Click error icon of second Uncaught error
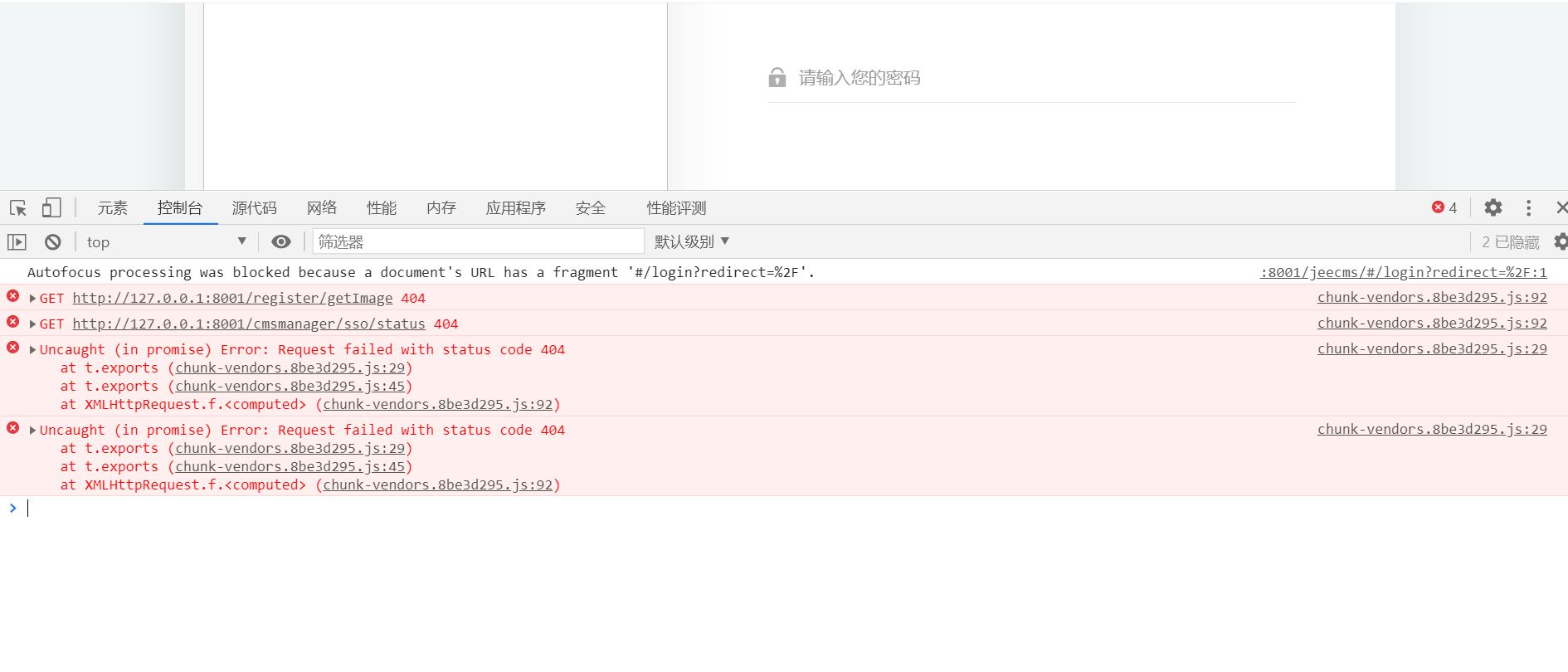Screen dimensions: 1568x672 [12, 428]
